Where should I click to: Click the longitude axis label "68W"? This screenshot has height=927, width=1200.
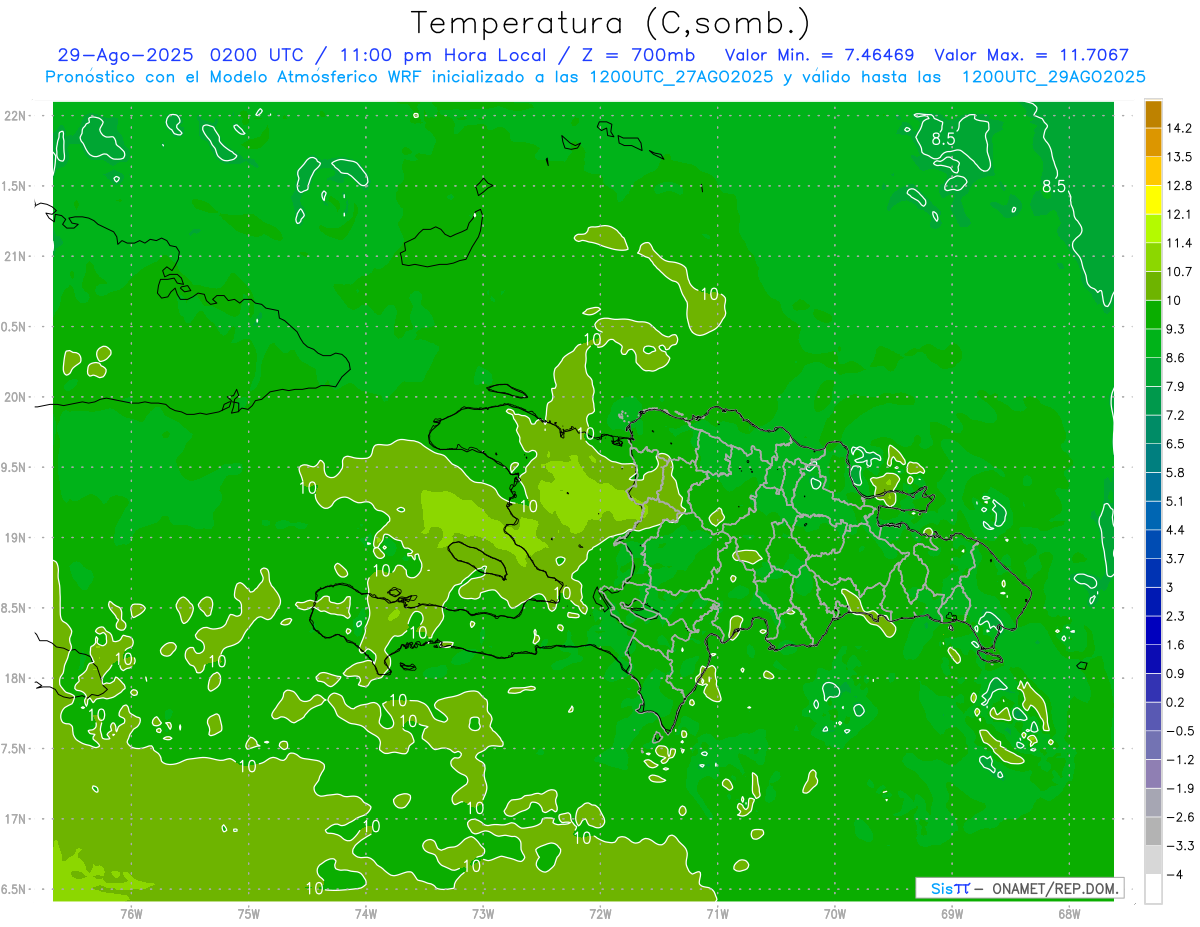point(1069,914)
